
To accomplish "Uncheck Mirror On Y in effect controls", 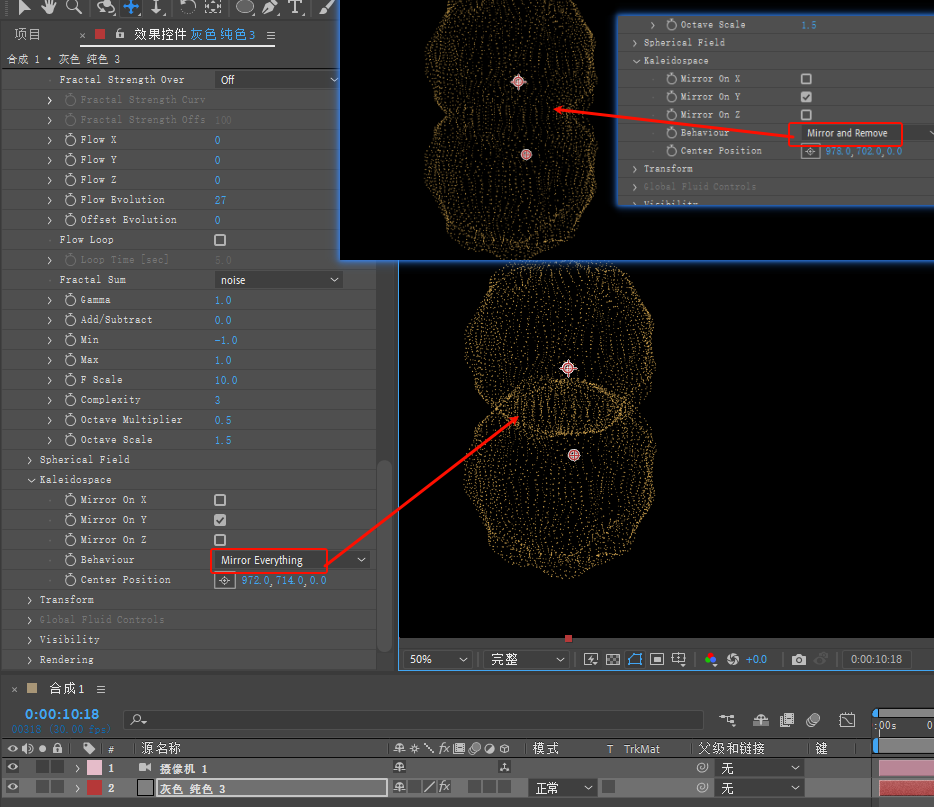I will tap(220, 521).
